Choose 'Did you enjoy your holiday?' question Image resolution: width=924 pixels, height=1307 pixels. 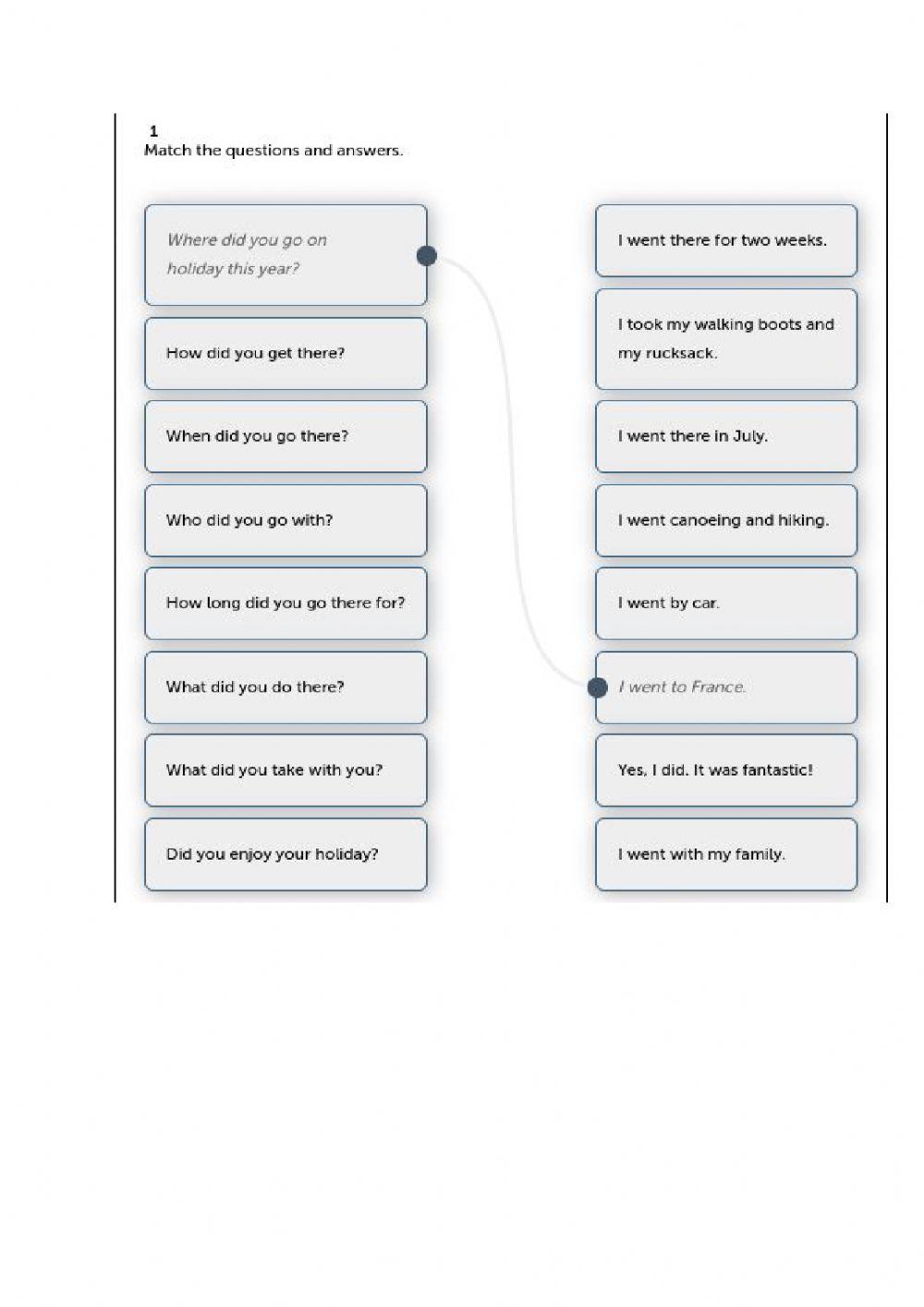(286, 854)
